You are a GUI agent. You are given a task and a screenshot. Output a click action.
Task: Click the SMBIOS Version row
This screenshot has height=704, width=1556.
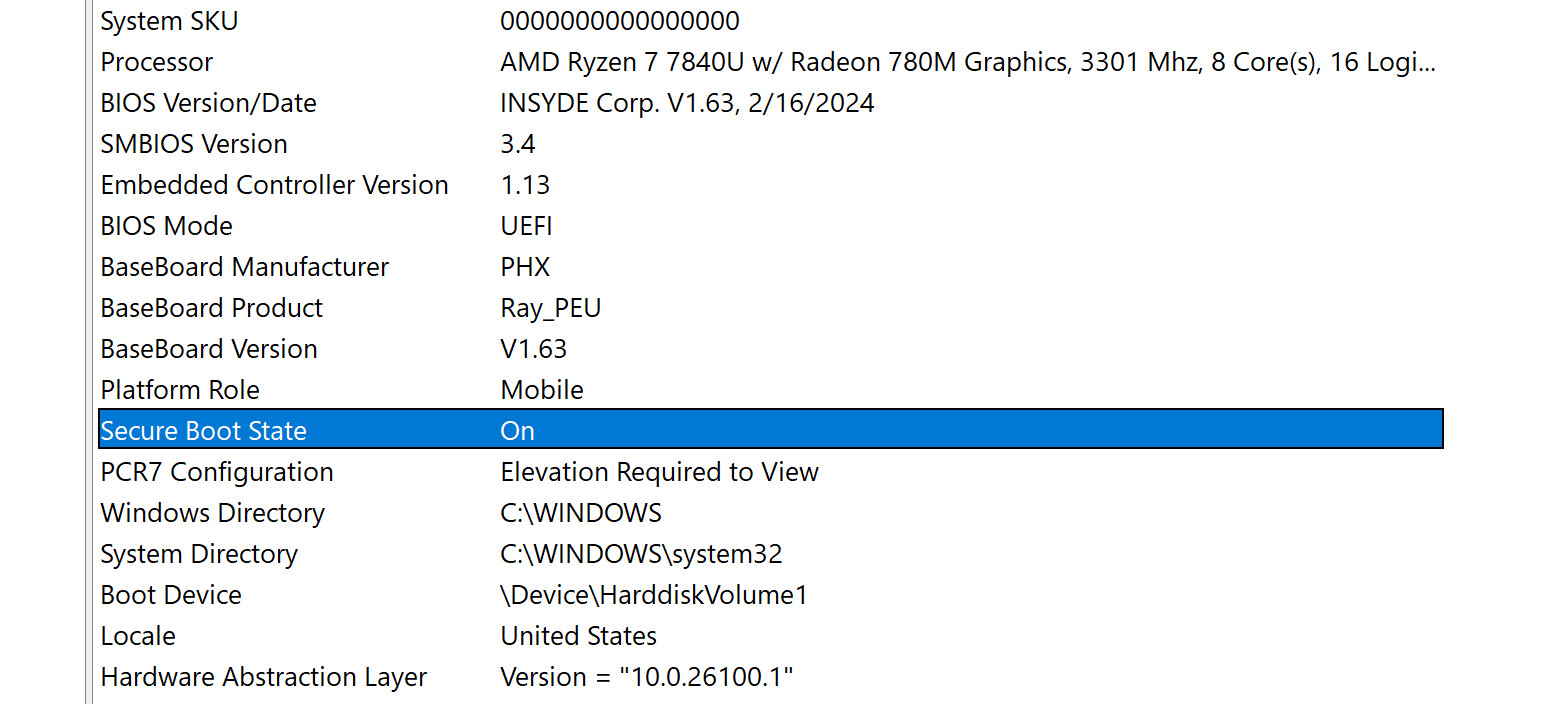tap(194, 144)
